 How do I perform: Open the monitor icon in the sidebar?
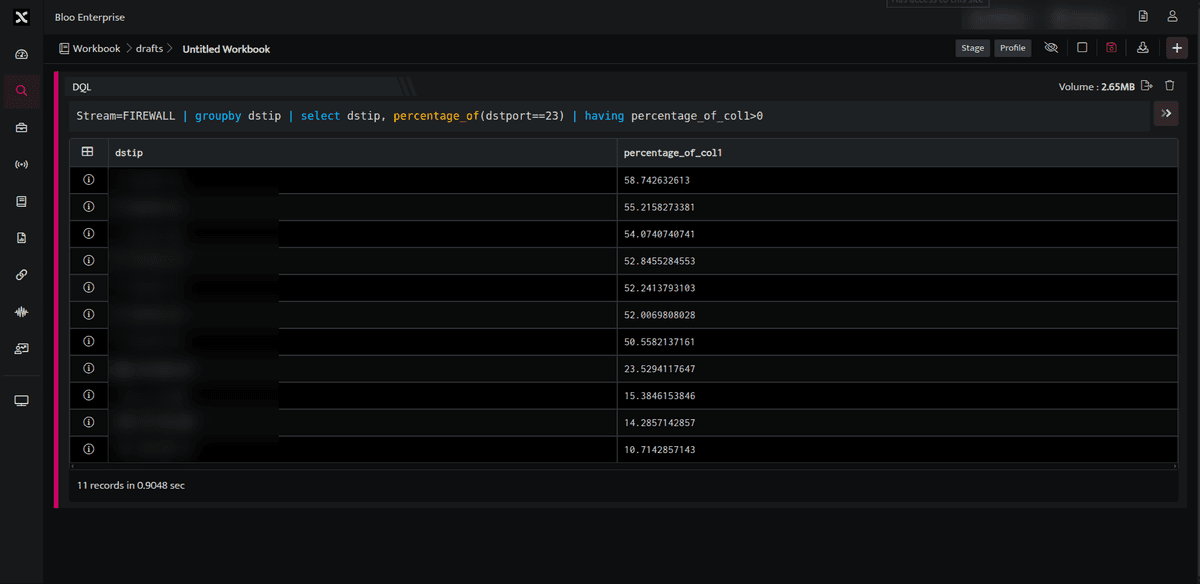pyautogui.click(x=21, y=401)
